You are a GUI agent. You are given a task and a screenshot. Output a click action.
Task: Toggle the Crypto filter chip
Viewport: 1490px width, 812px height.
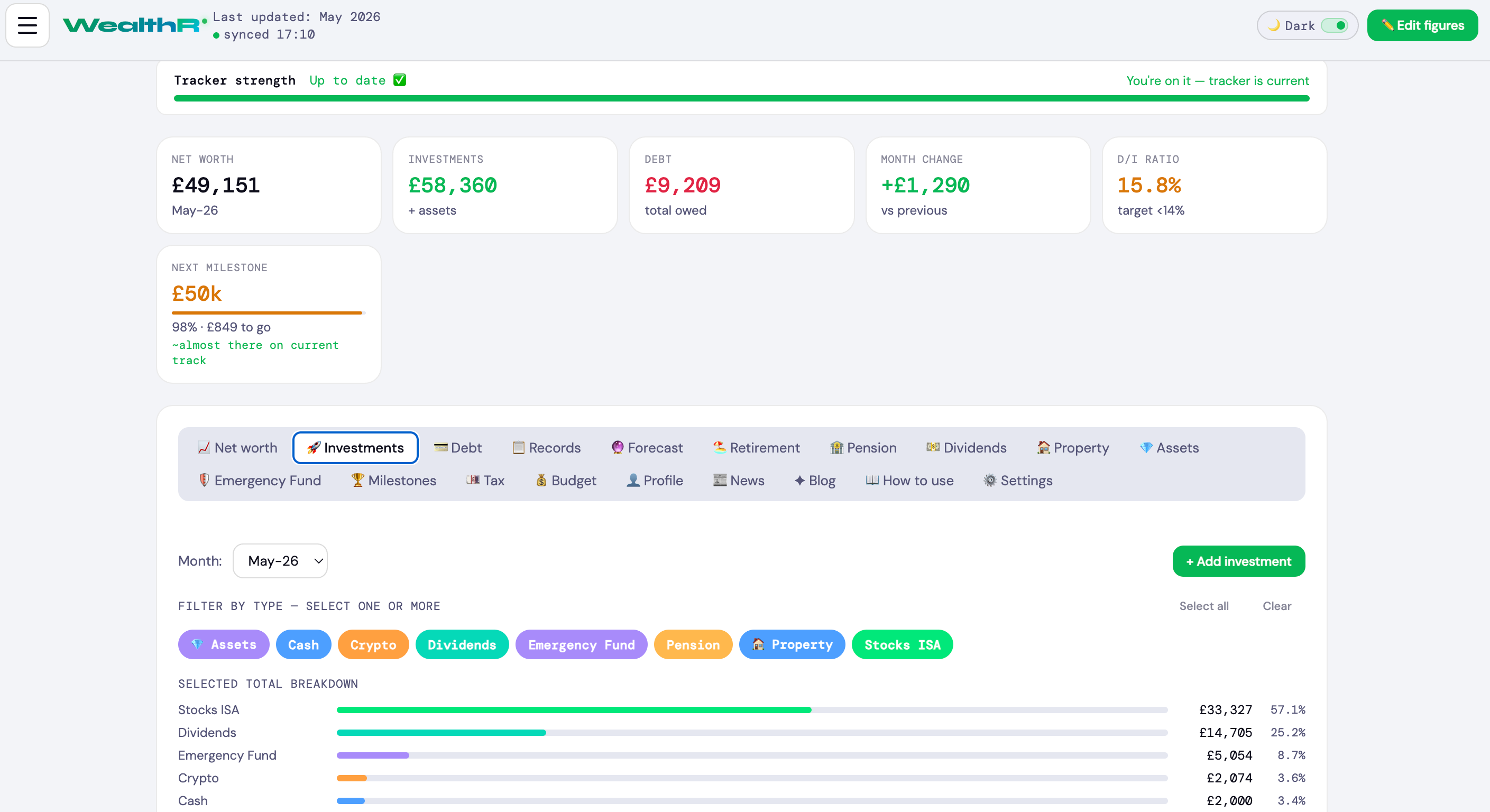(373, 644)
